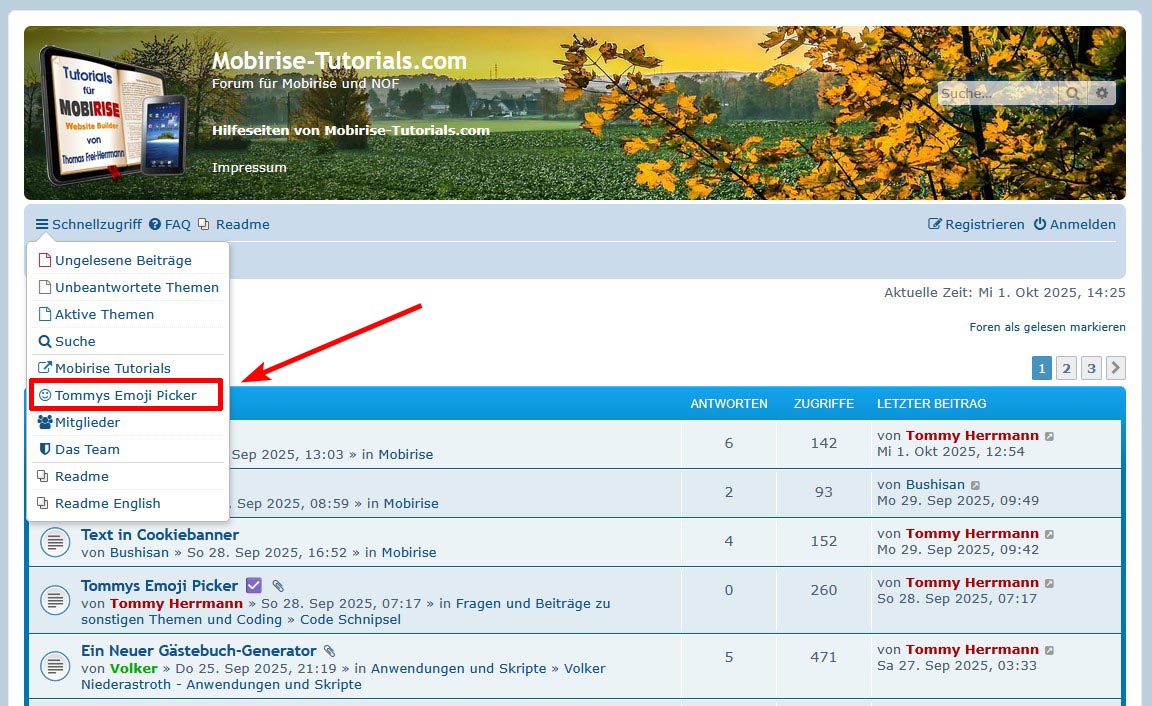Viewport: 1152px width, 706px height.
Task: Open Tommys Emoji Picker topic title
Action: [x=159, y=586]
